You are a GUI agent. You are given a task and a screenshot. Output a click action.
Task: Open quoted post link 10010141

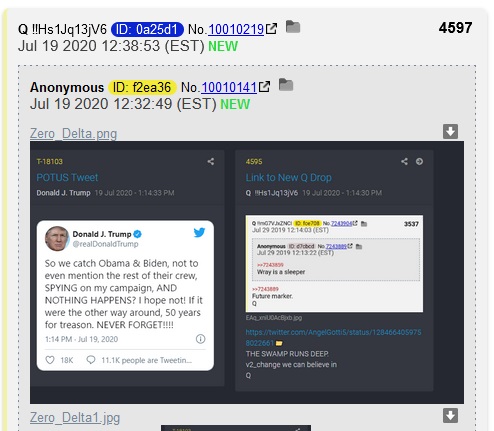pyautogui.click(x=229, y=87)
